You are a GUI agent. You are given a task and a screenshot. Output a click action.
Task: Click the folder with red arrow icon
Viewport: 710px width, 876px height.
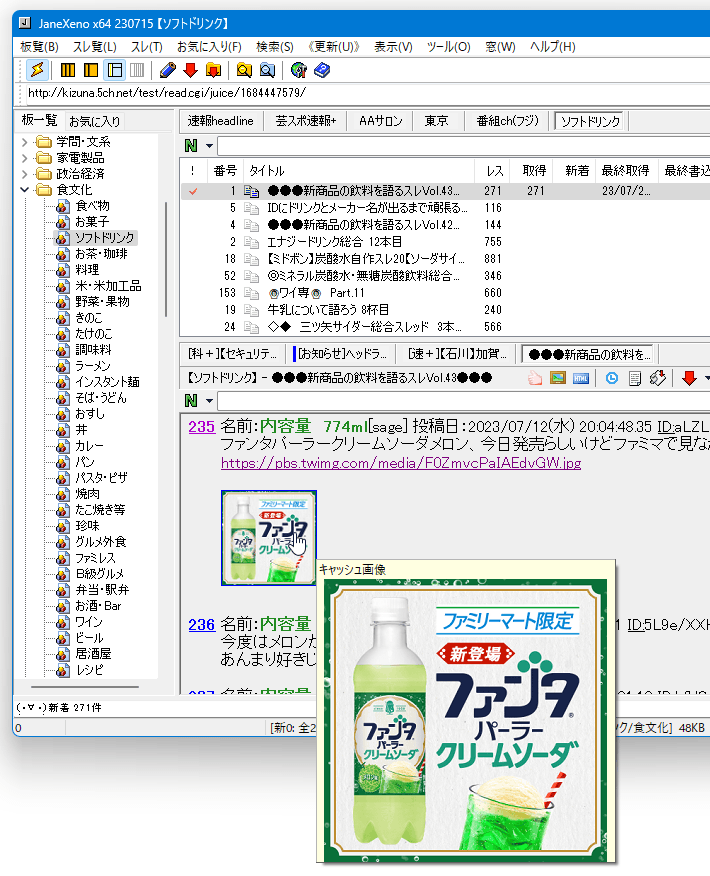[x=213, y=70]
